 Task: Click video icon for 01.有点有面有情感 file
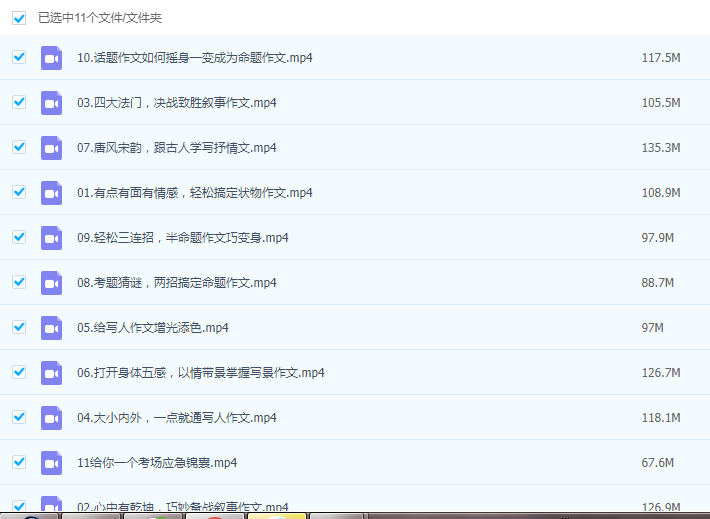pyautogui.click(x=51, y=193)
